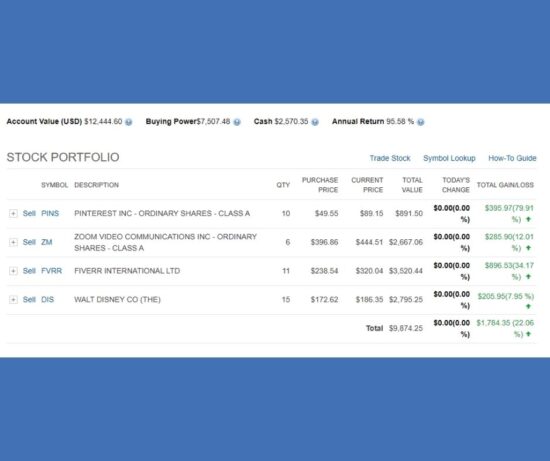Click the DIS purchase price $172.62
Viewport: 550px width, 461px height.
[324, 300]
